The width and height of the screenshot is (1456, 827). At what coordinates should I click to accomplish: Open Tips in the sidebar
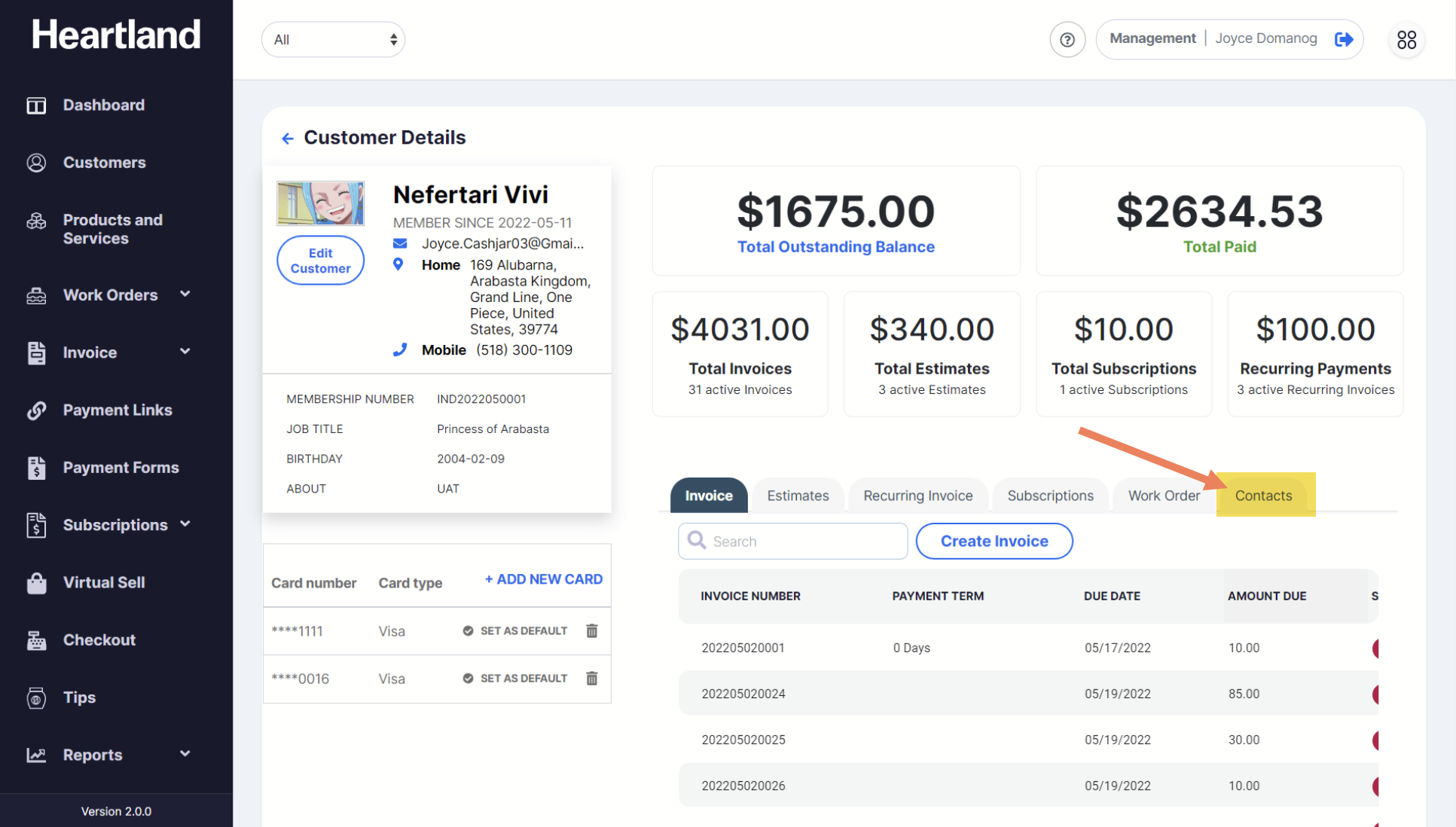pos(79,697)
